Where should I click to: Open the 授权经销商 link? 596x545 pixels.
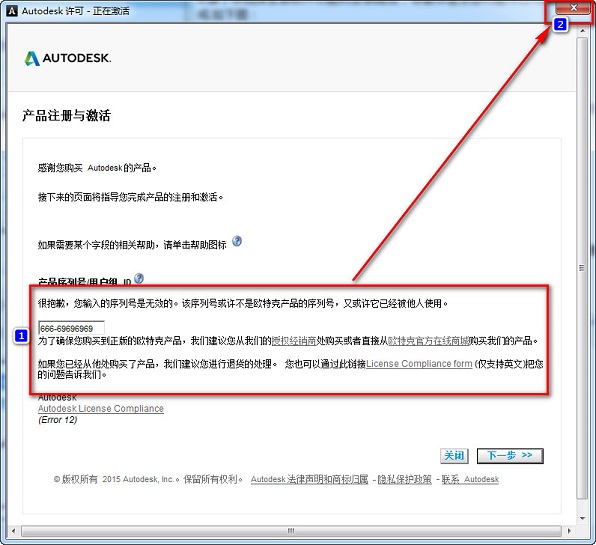click(x=294, y=341)
